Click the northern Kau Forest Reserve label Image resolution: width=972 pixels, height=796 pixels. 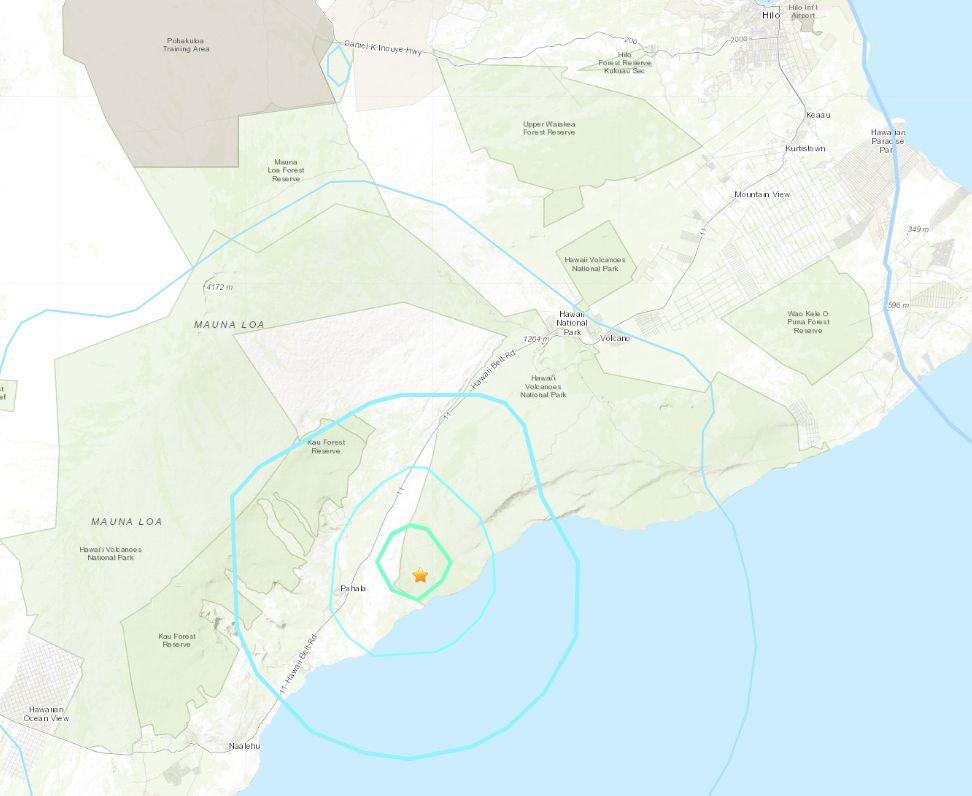click(x=326, y=446)
